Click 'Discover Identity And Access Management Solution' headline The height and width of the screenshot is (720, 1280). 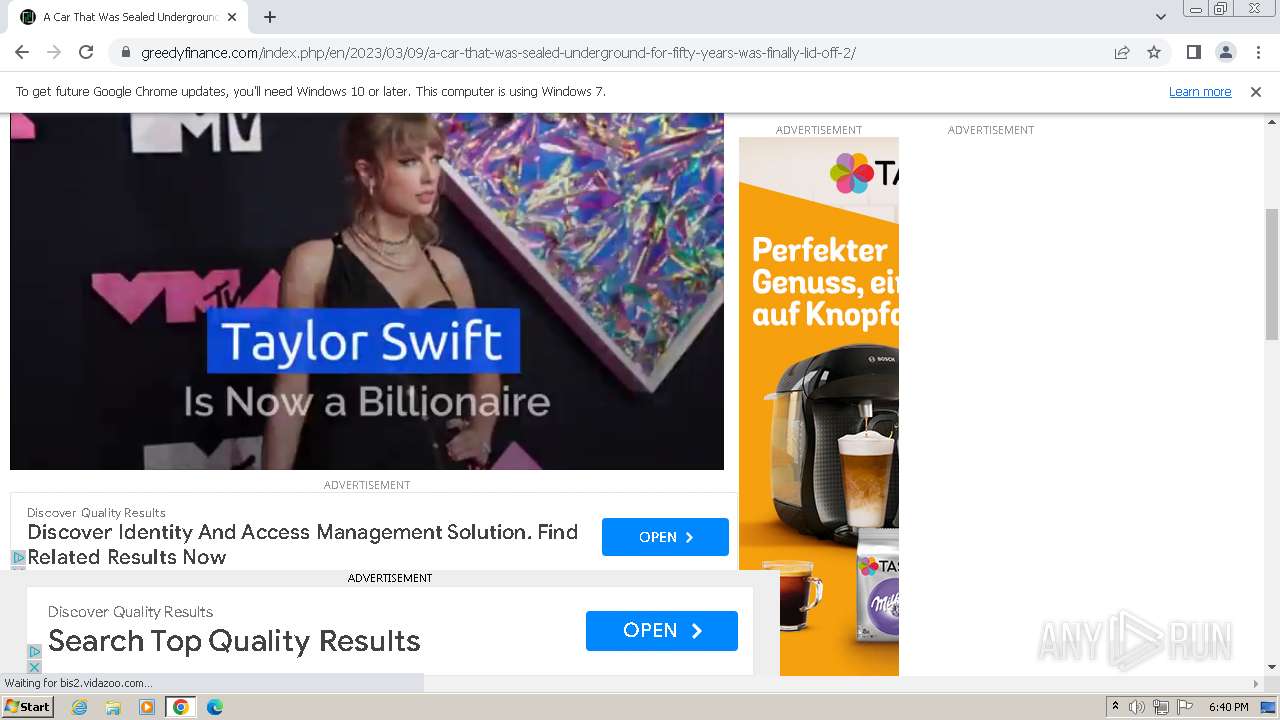click(303, 544)
